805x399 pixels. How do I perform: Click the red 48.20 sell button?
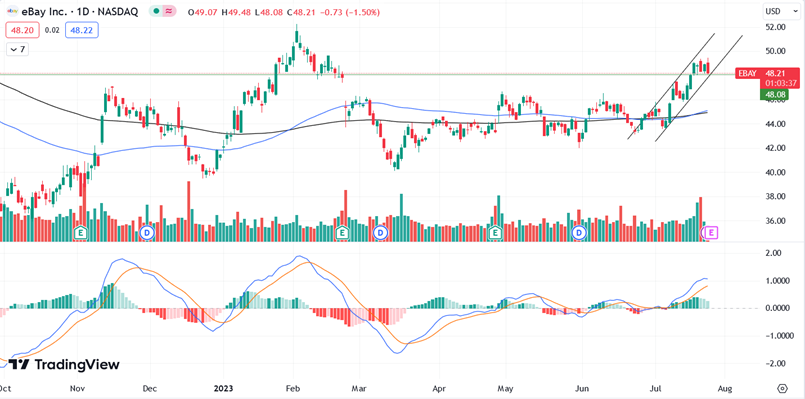tap(21, 30)
